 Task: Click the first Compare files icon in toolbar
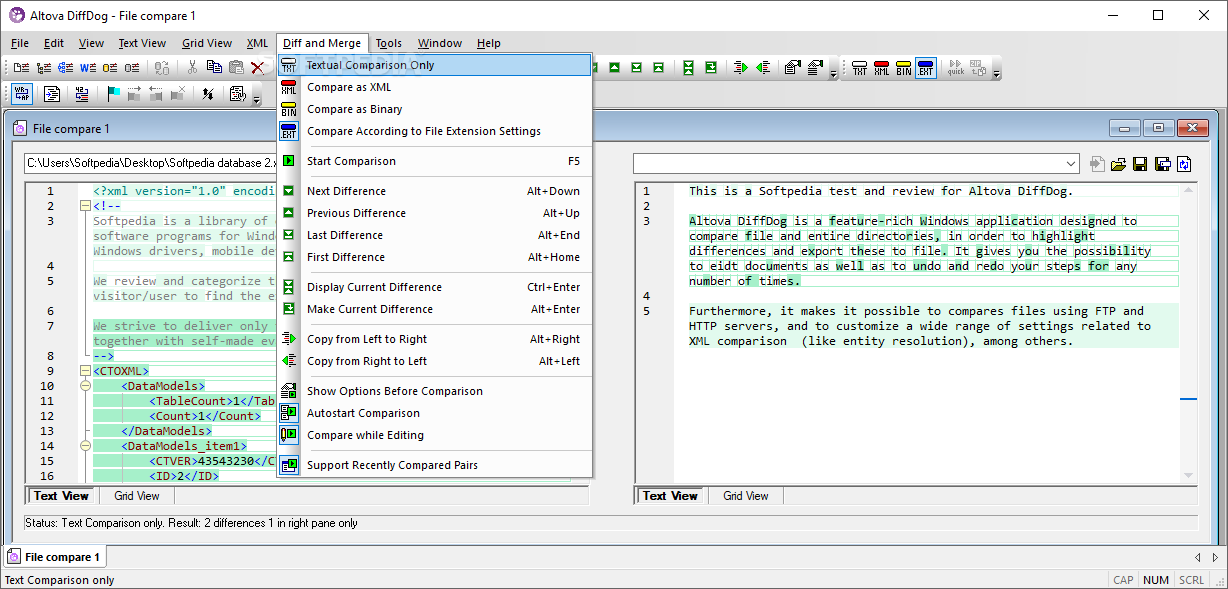click(22, 68)
